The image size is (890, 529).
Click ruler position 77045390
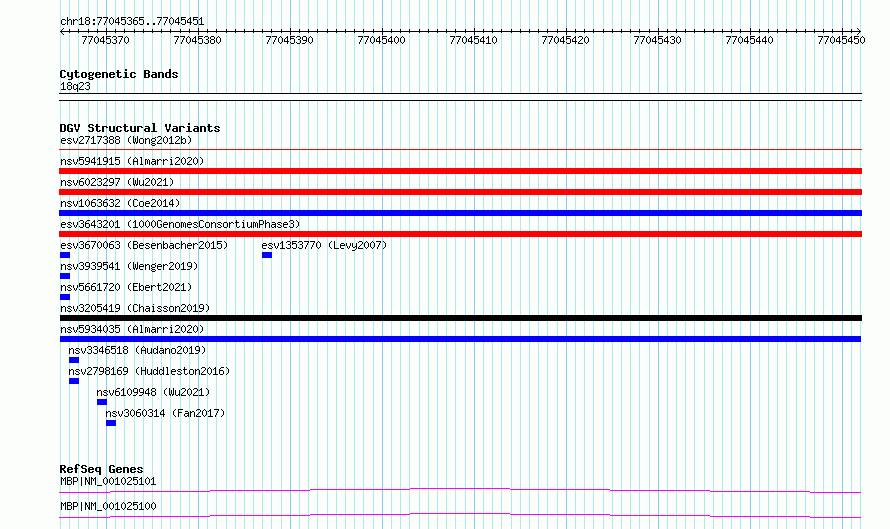point(289,40)
